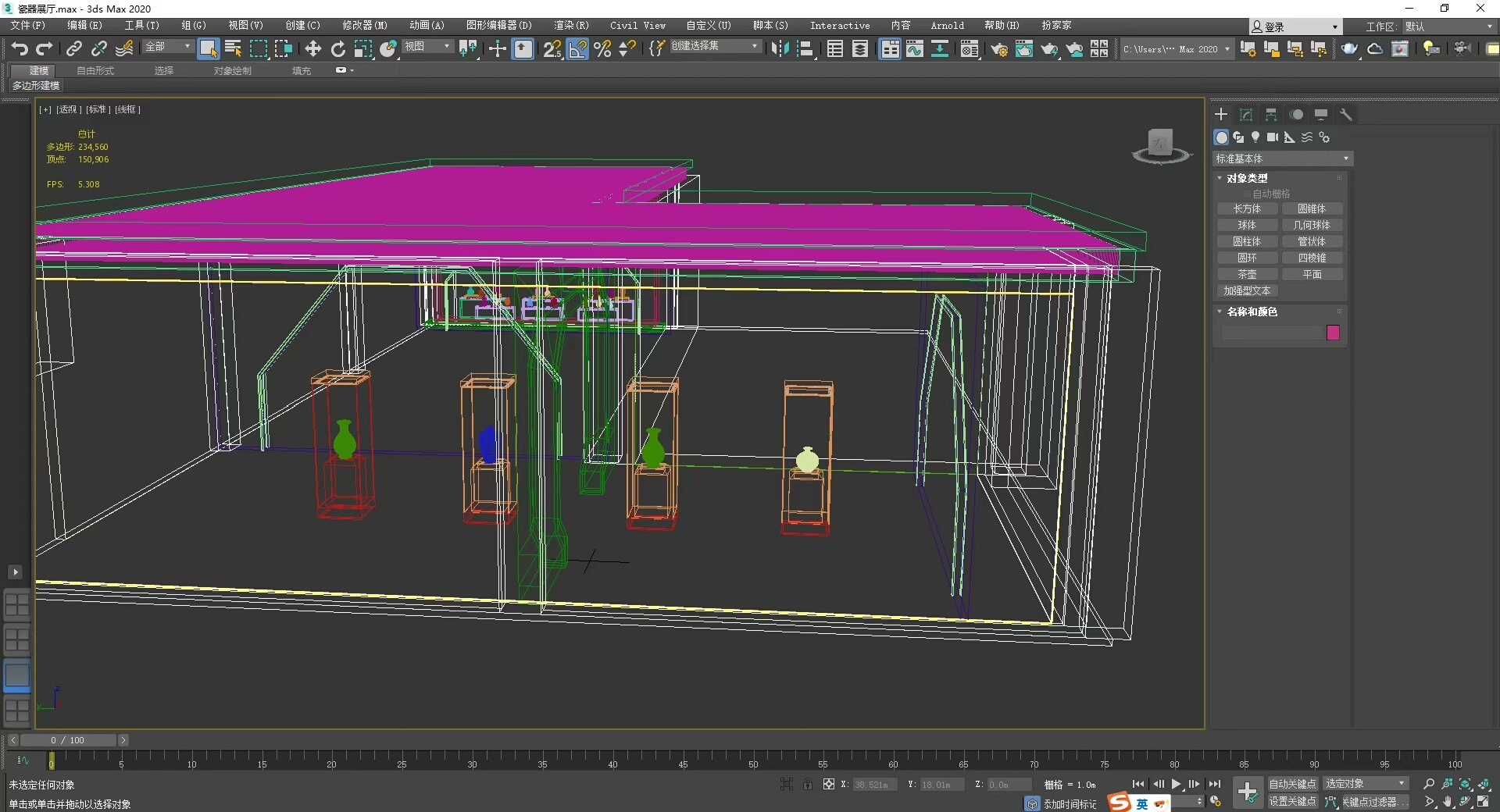The width and height of the screenshot is (1500, 812).
Task: Open the Material Editor icon
Action: [x=970, y=49]
